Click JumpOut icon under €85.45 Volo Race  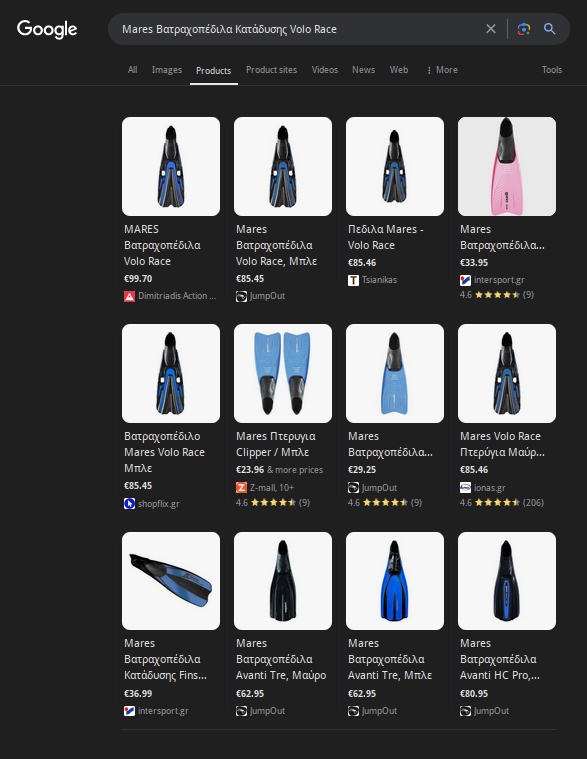click(x=241, y=296)
